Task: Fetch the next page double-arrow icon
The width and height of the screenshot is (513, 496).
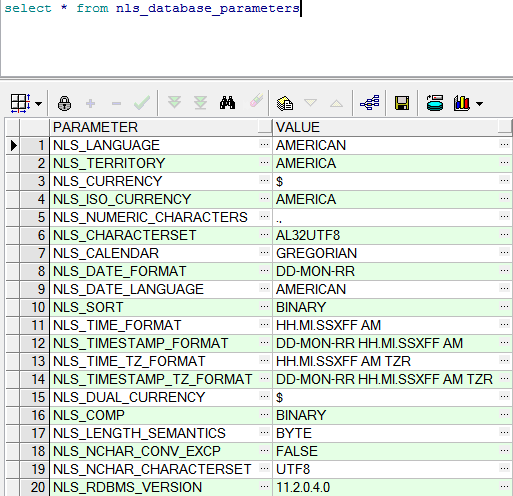Action: point(174,103)
